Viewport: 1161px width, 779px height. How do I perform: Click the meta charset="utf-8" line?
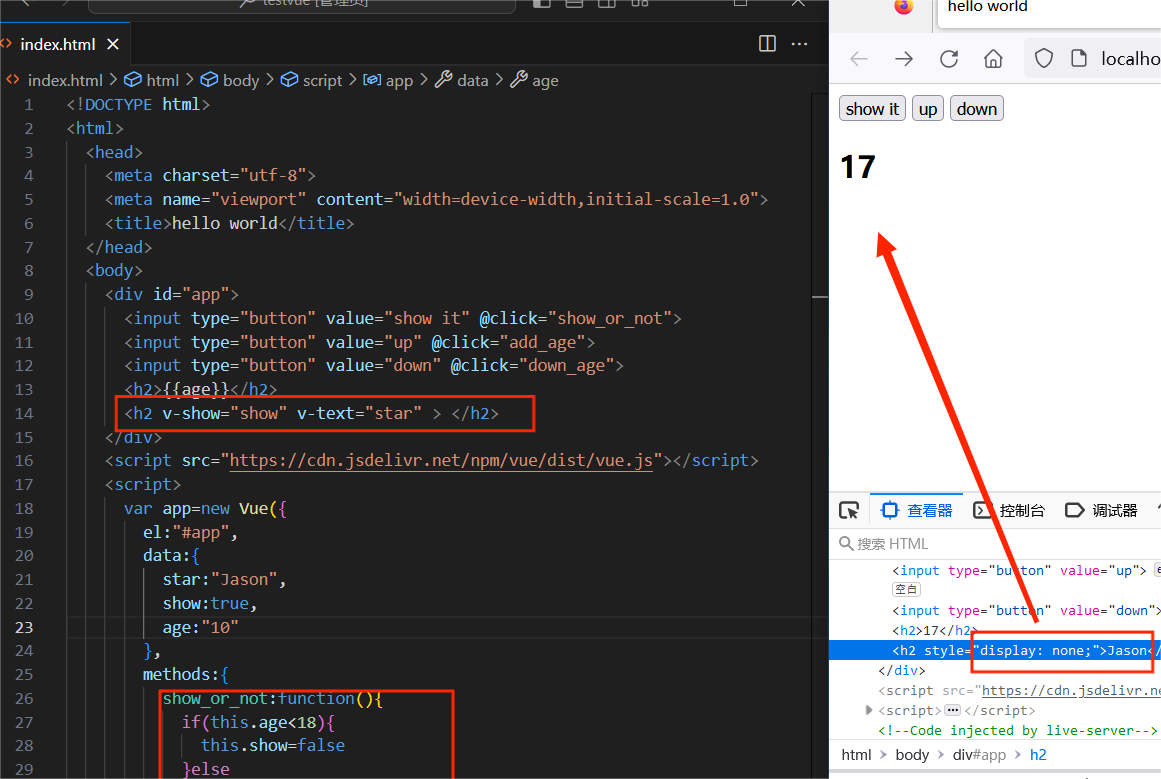click(210, 175)
